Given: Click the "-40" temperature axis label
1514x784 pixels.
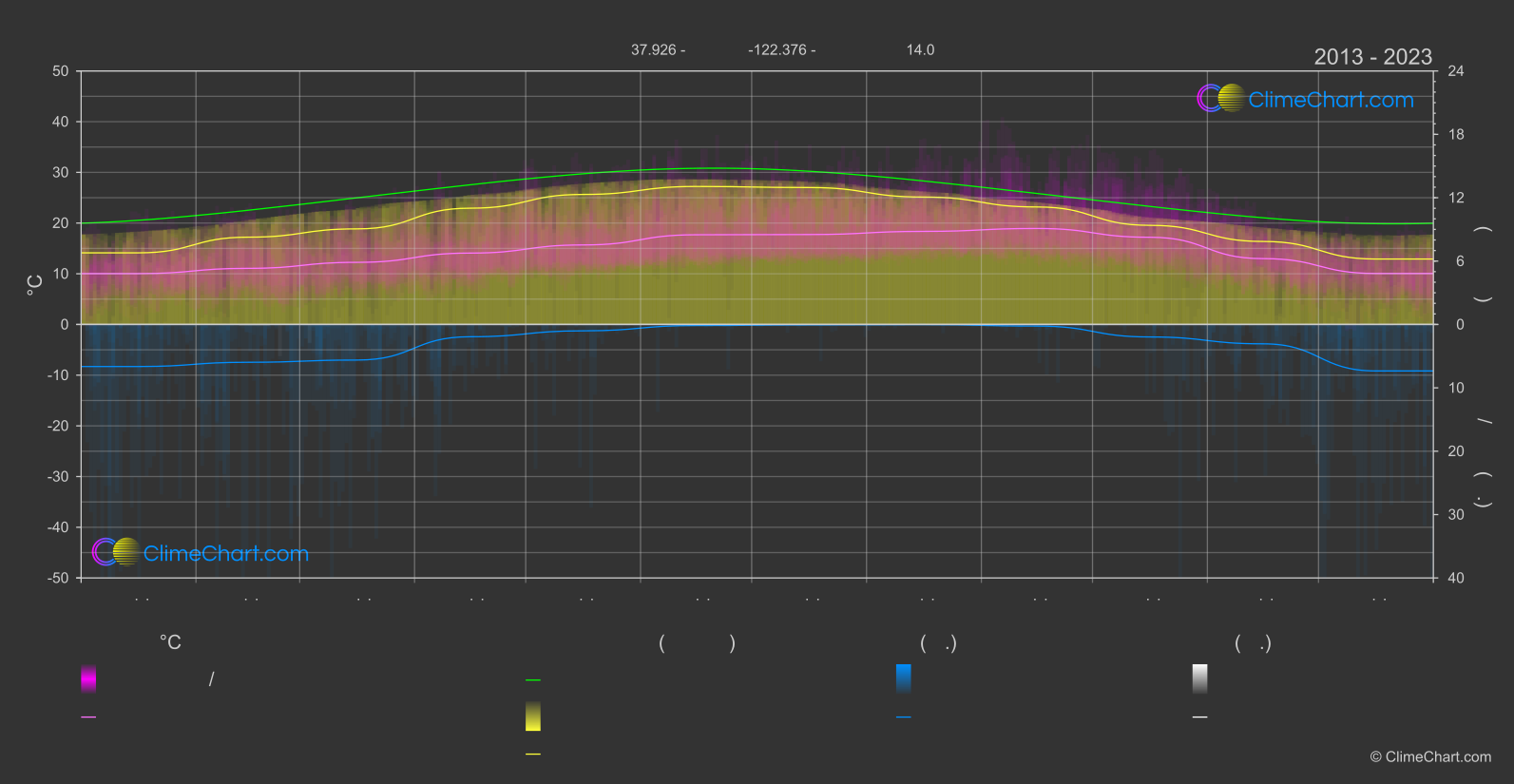Looking at the screenshot, I should pyautogui.click(x=58, y=527).
